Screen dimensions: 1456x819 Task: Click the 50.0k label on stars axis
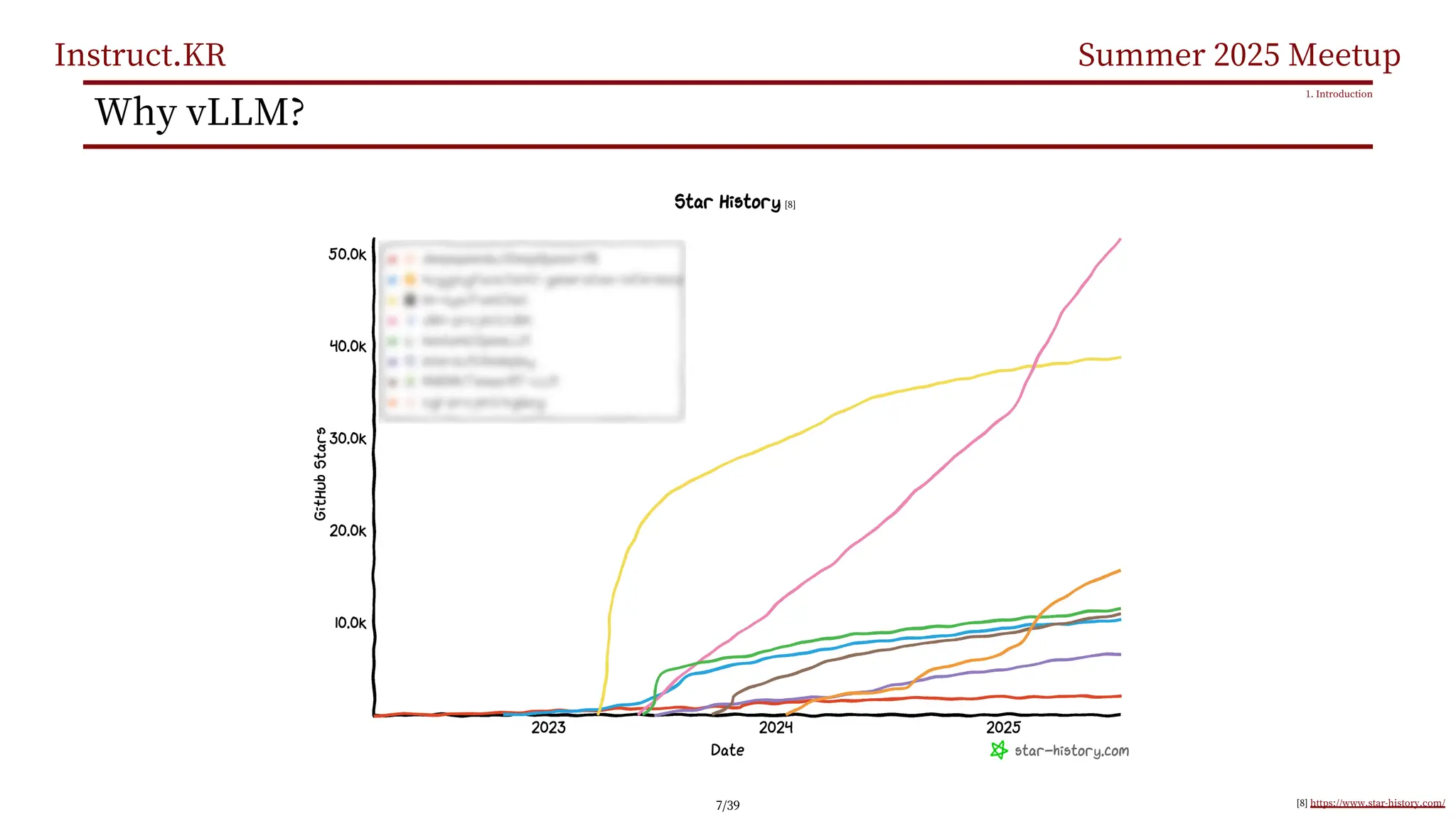coord(347,255)
